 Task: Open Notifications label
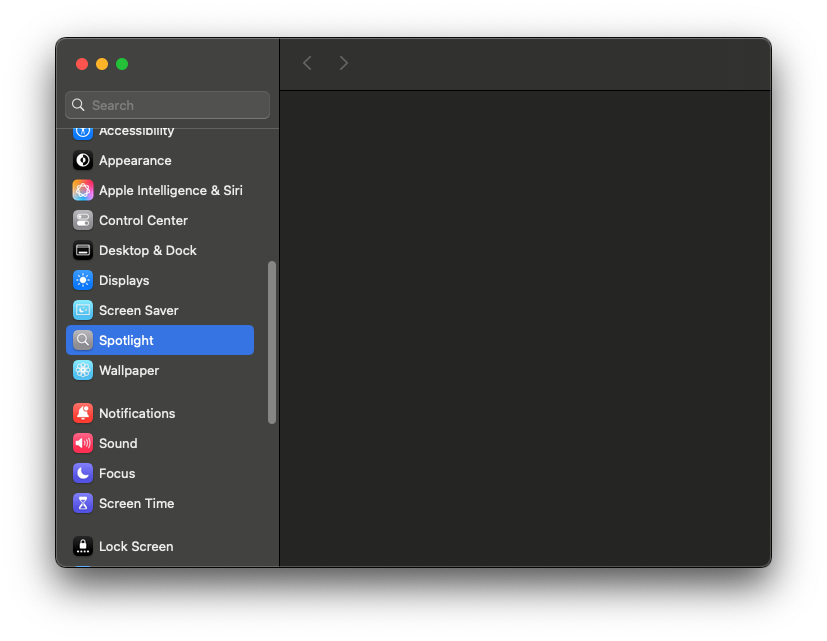(x=137, y=413)
